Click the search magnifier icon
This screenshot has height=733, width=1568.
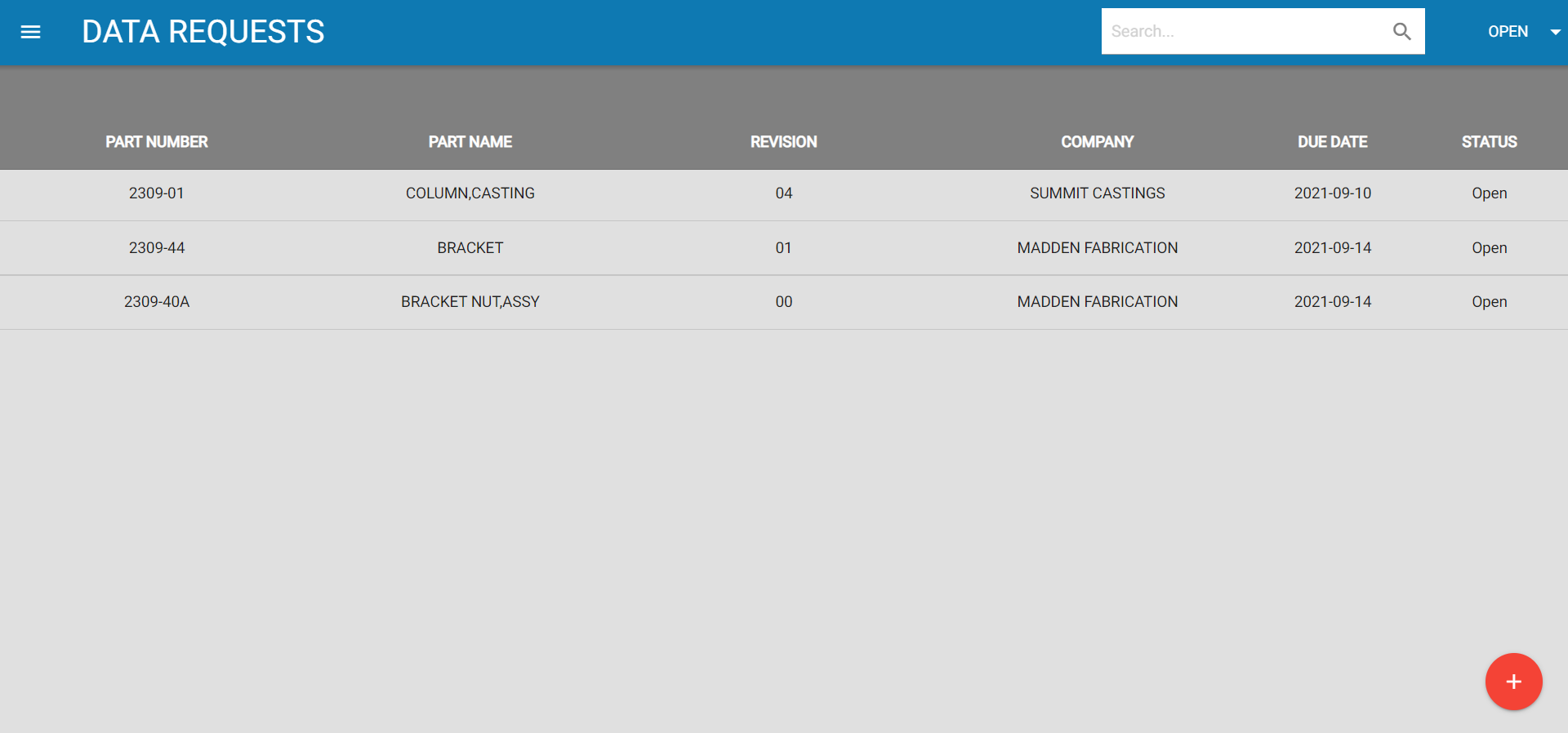pyautogui.click(x=1401, y=32)
